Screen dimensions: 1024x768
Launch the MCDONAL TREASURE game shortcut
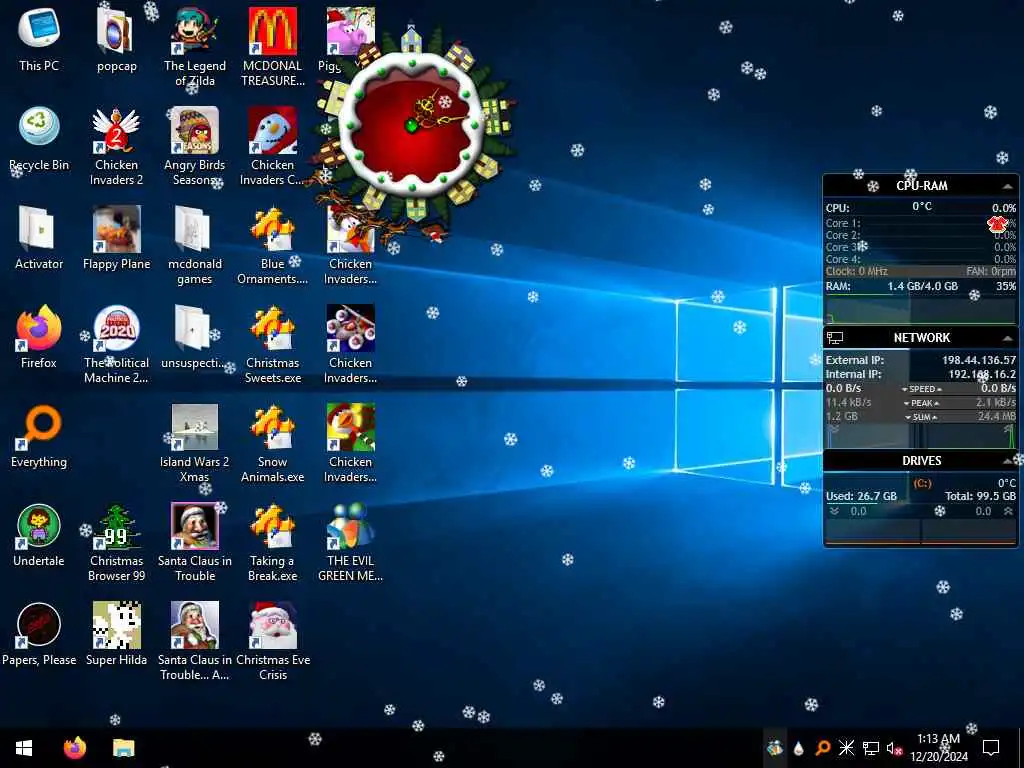point(272,47)
